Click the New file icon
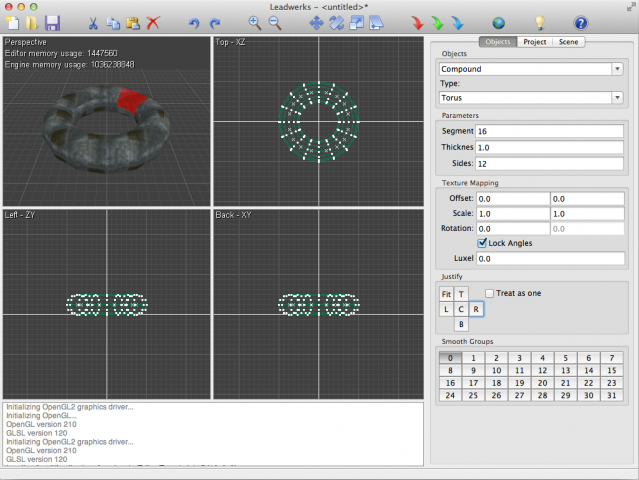This screenshot has width=639, height=480. [x=13, y=22]
